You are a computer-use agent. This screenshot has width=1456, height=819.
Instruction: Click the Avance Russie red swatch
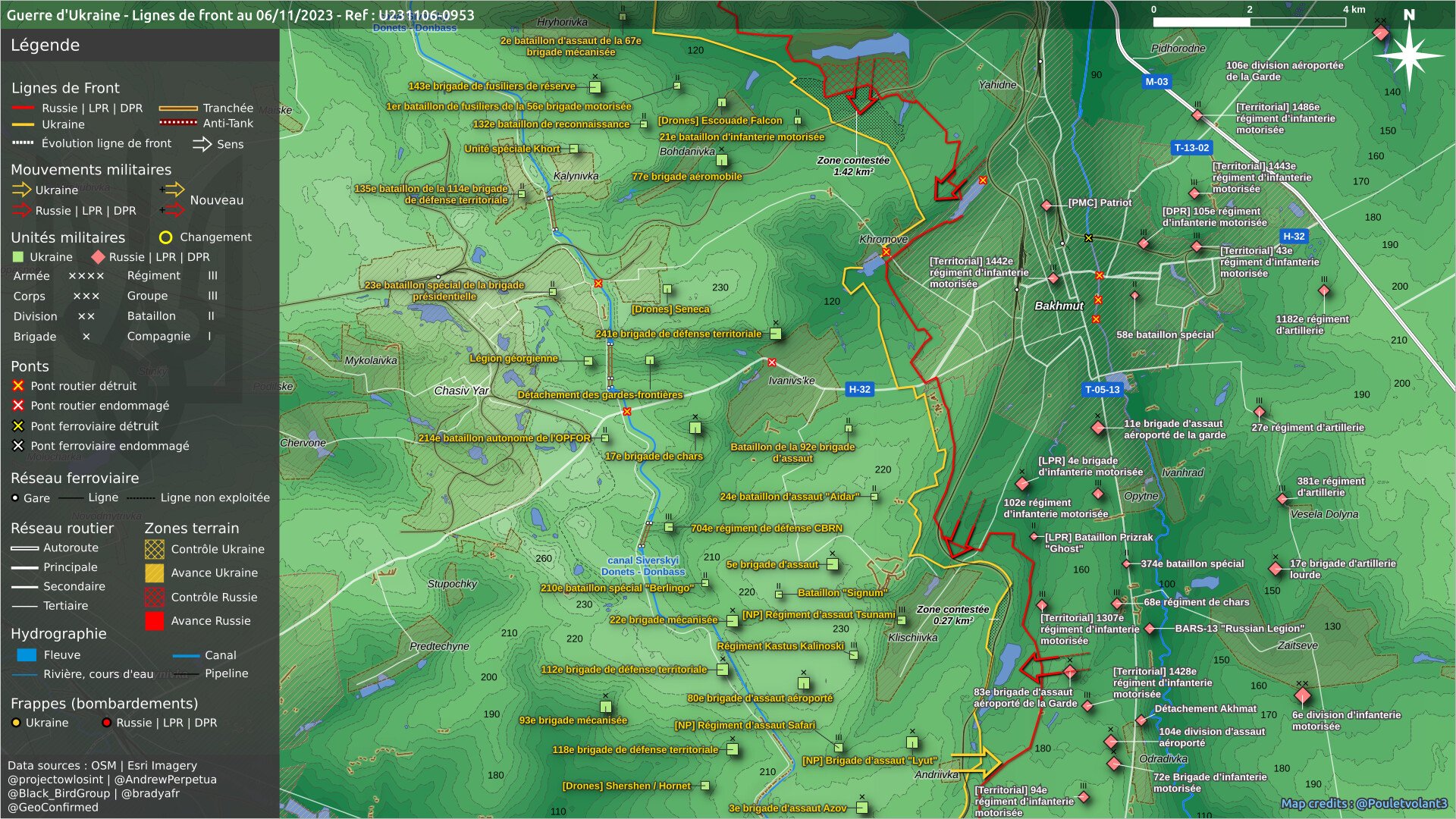coord(155,621)
